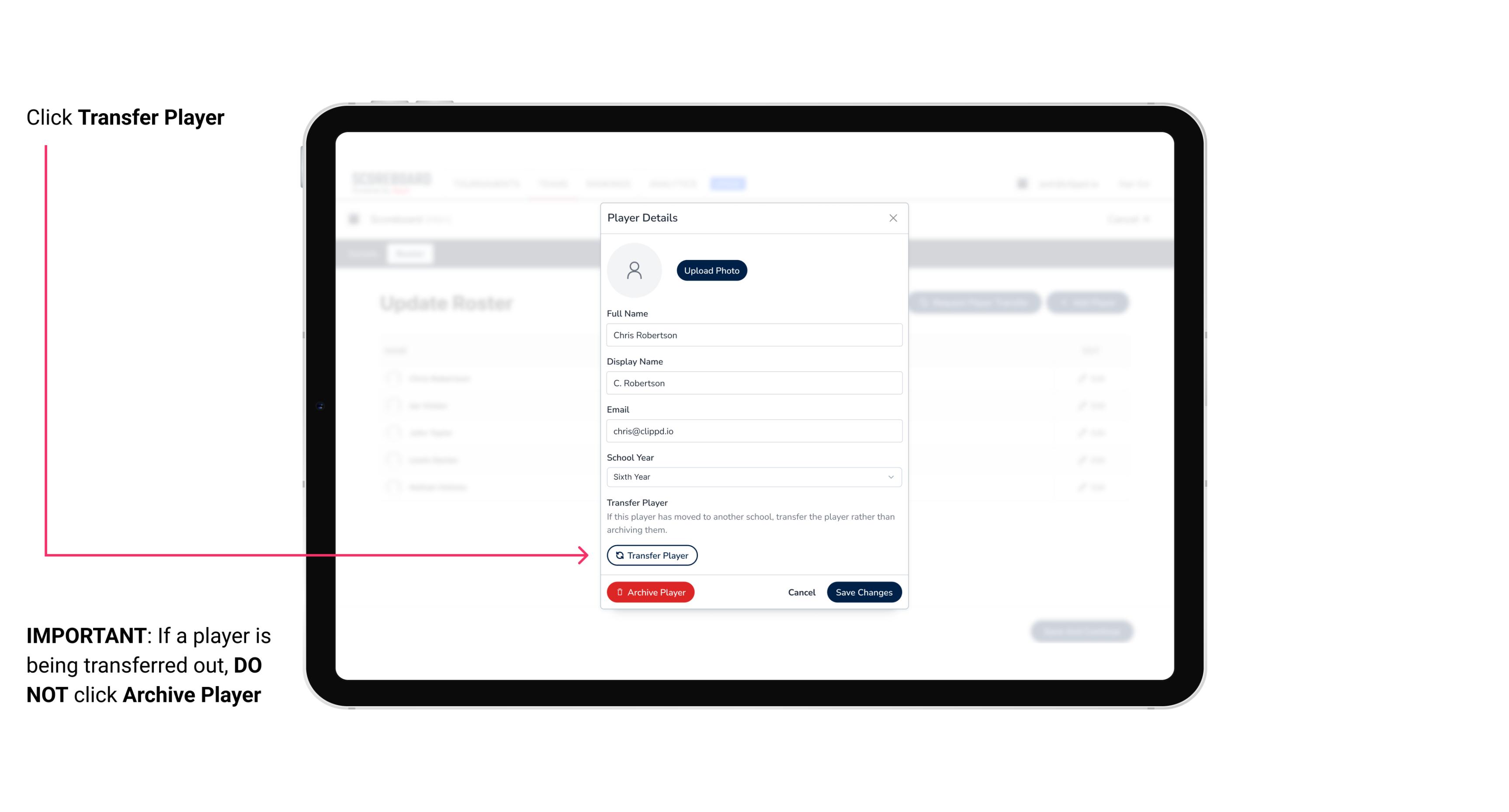
Task: Click the Players tab in roster section
Action: point(409,253)
